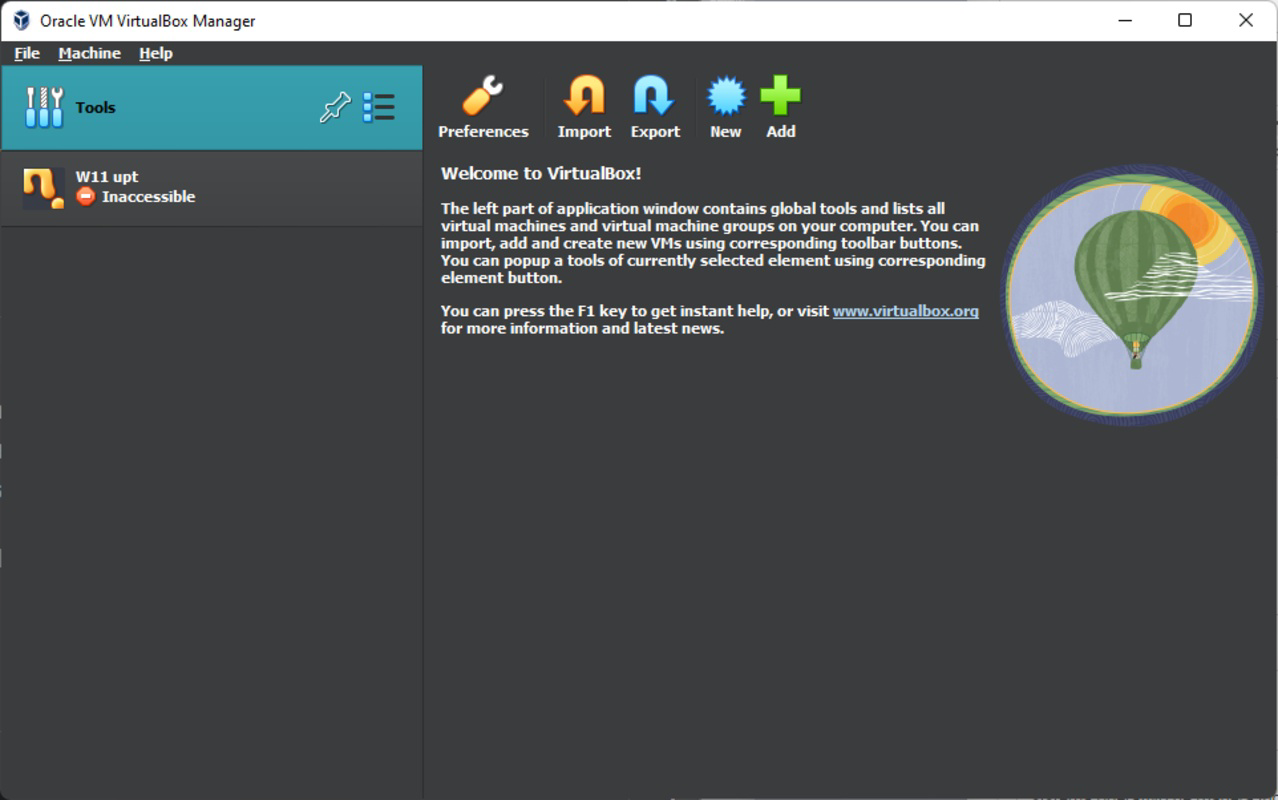Screen dimensions: 1278x800
Task: Open the File menu
Action: tap(27, 53)
